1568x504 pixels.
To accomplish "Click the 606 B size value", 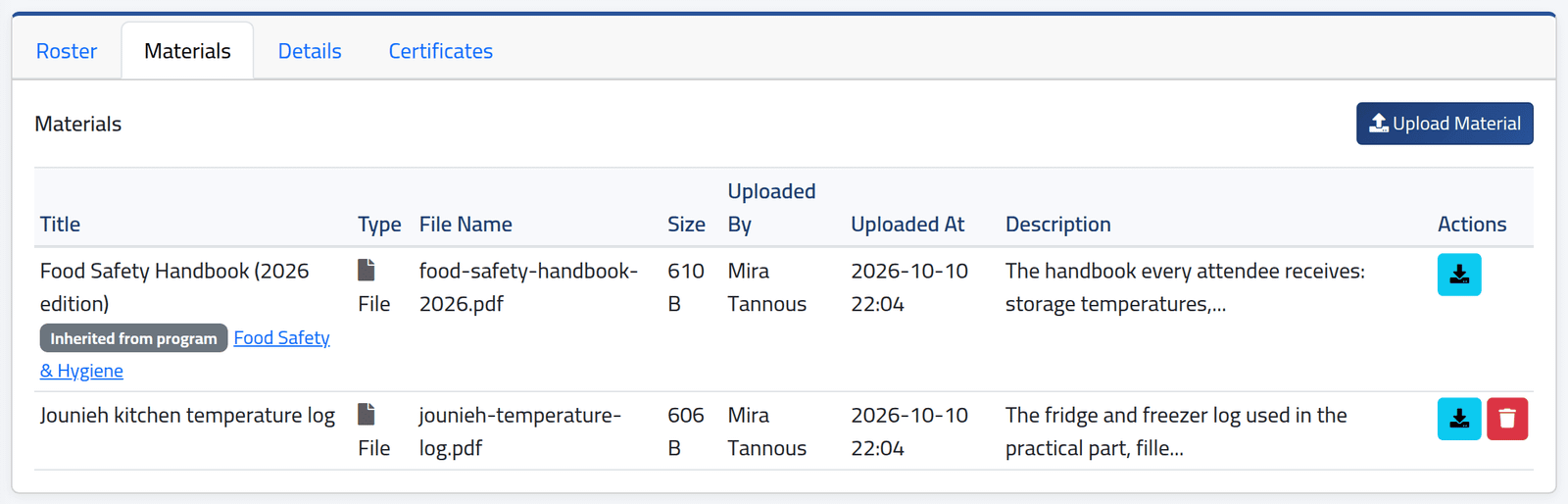I will [686, 431].
